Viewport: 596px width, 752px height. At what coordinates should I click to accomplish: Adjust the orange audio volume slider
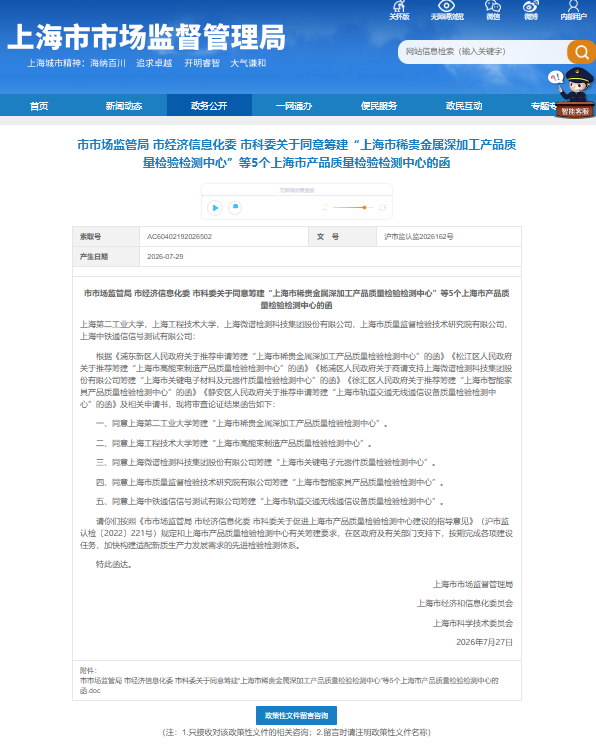353,208
